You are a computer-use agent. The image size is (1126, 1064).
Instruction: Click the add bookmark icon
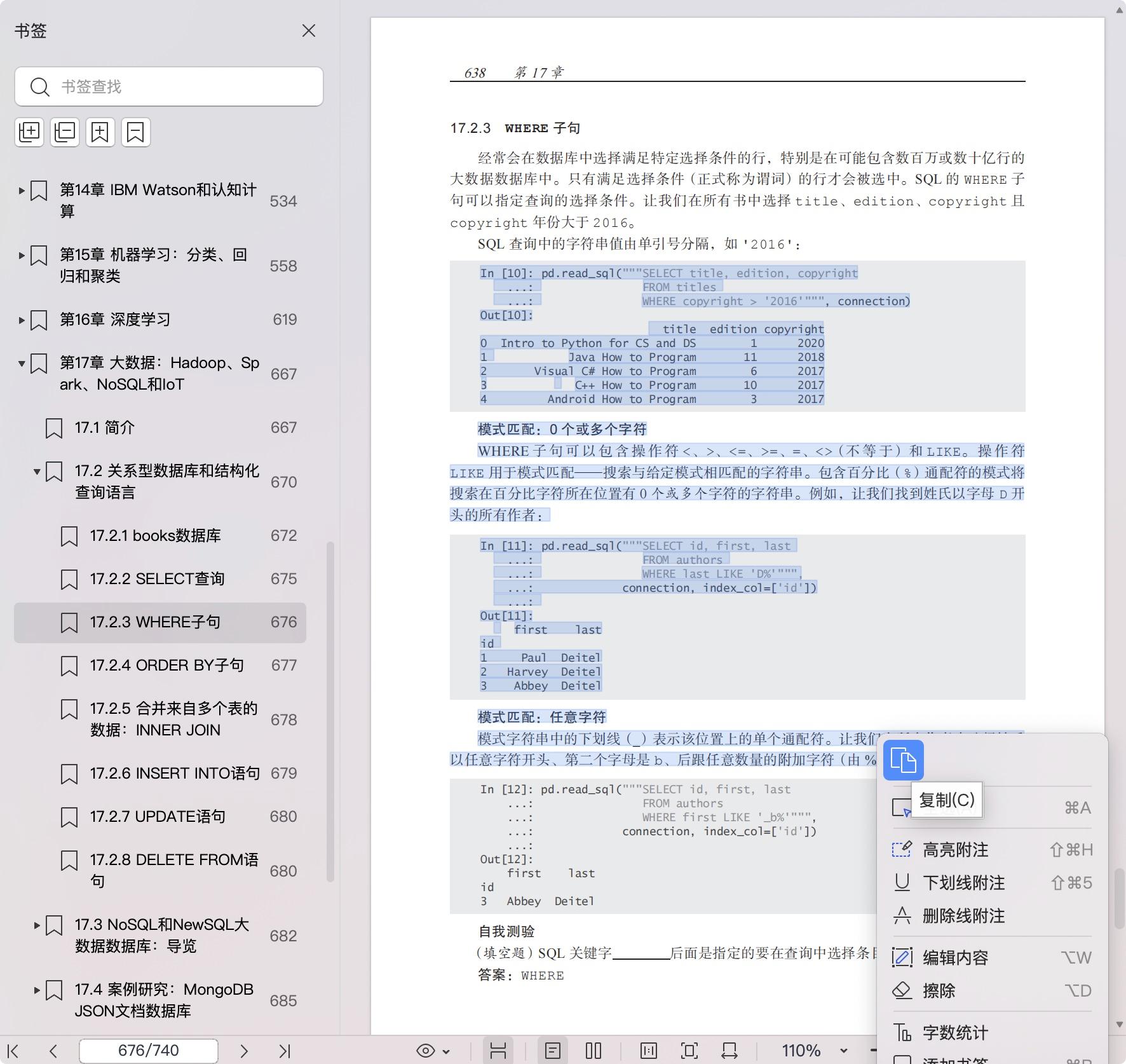coord(100,132)
